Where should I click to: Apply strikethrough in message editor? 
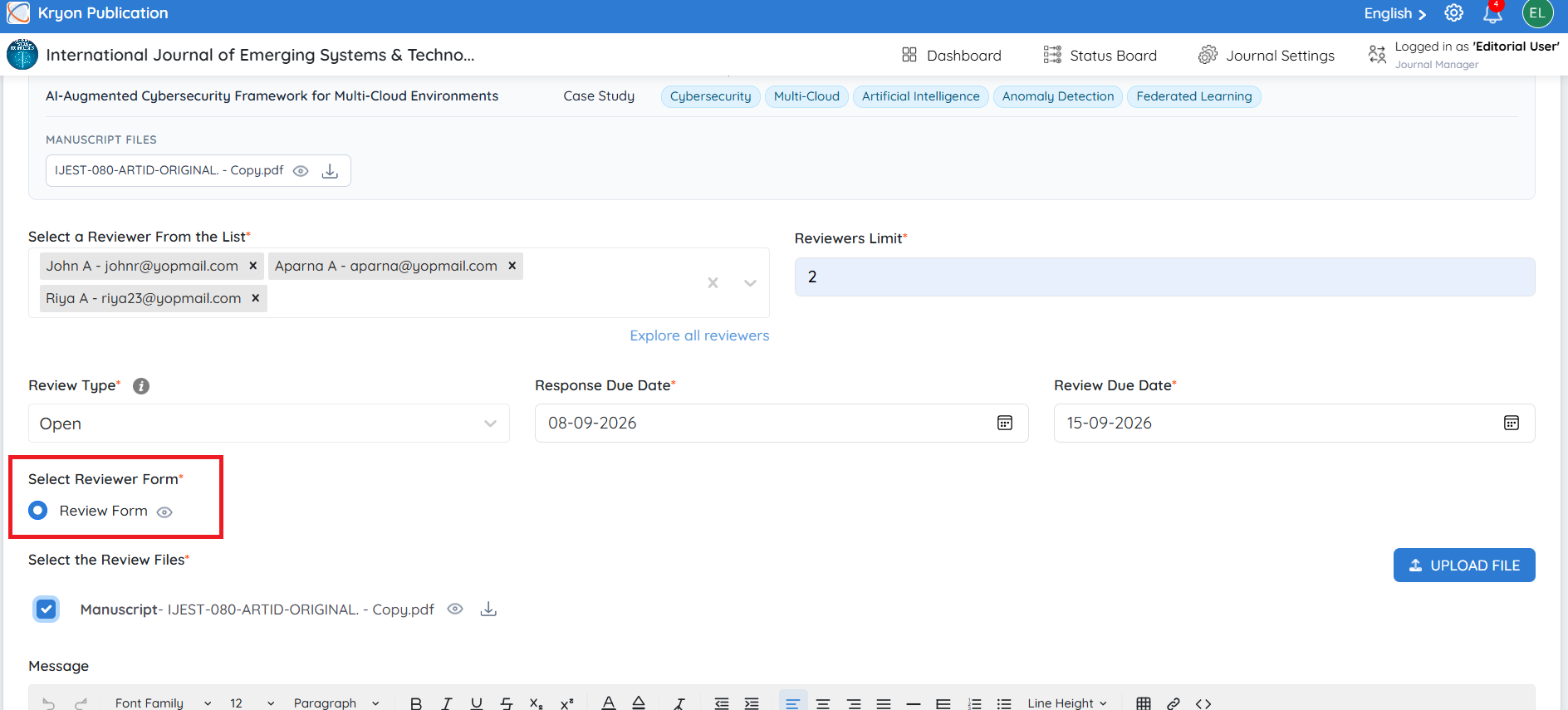tap(507, 703)
